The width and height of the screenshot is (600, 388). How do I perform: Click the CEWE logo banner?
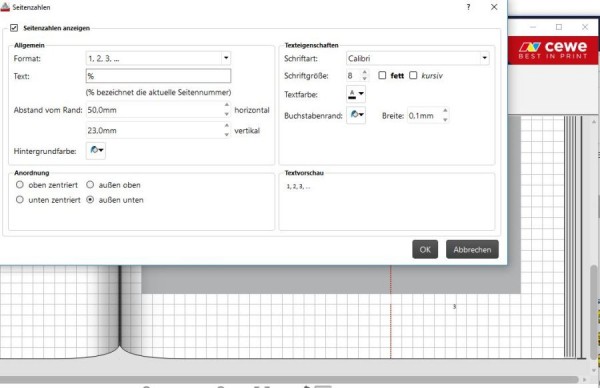click(553, 51)
